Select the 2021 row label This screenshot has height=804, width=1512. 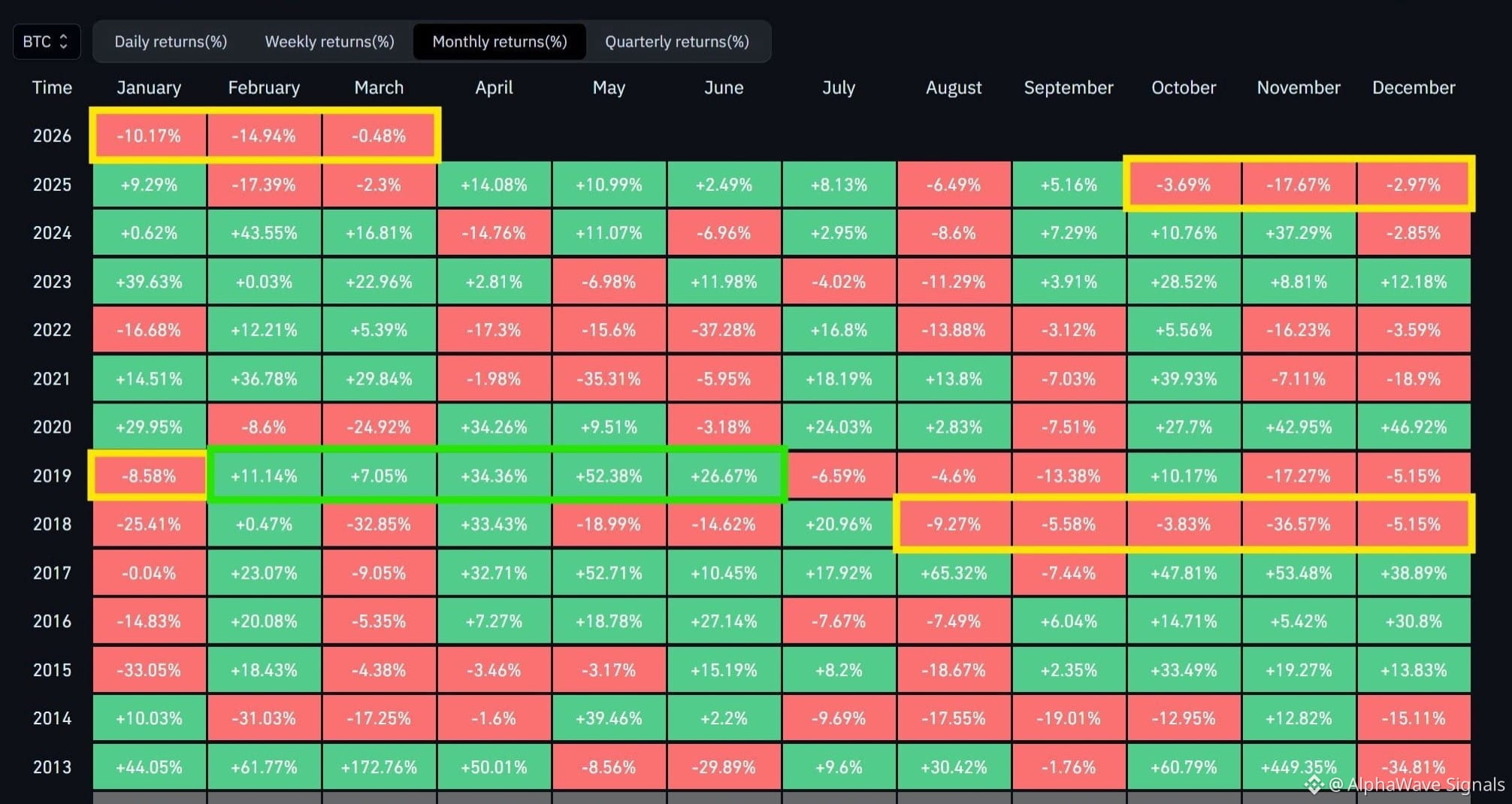pyautogui.click(x=52, y=379)
